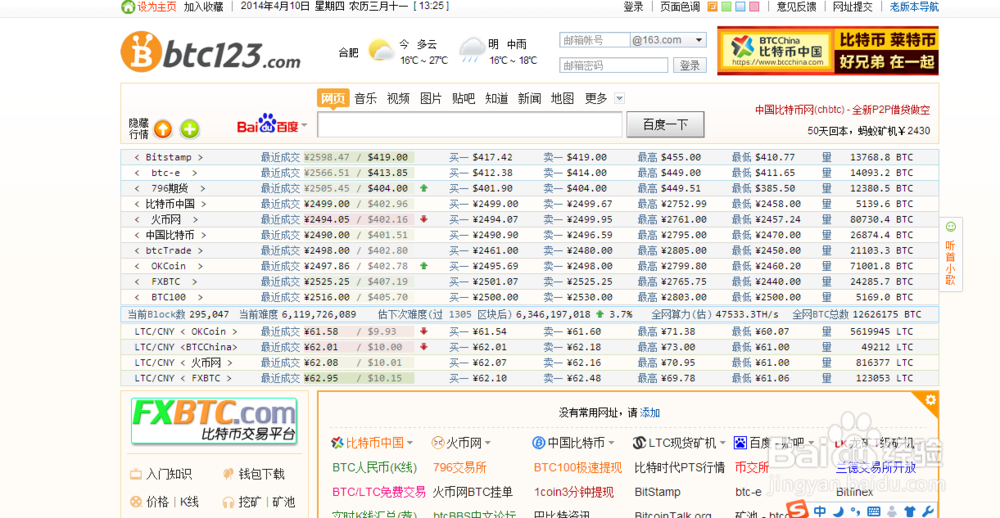Click the Bitstamp volume 13768.8 BTC
1000x518 pixels.
click(881, 157)
